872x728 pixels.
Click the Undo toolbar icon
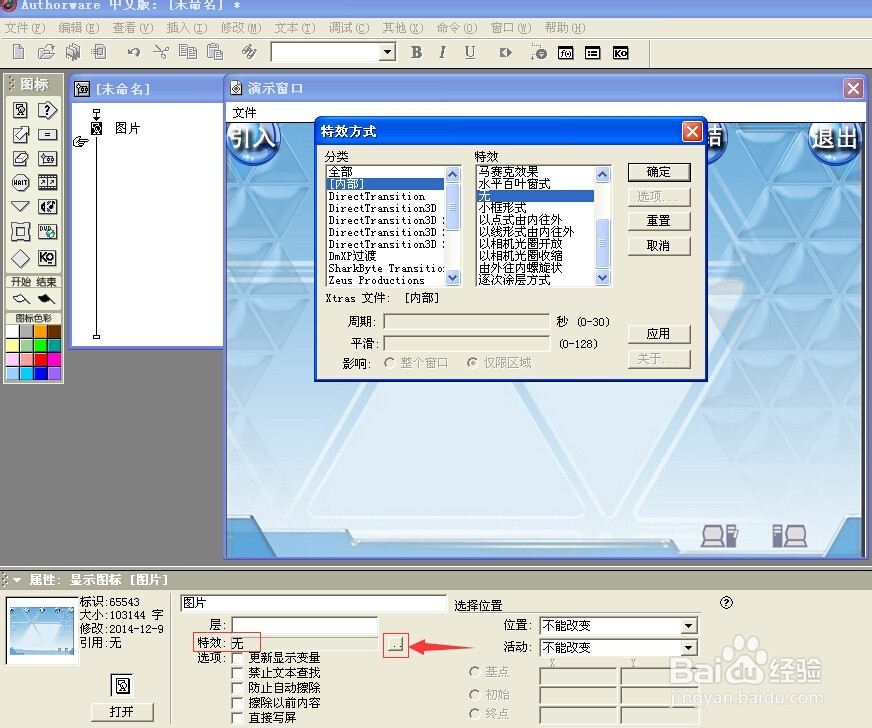(133, 52)
